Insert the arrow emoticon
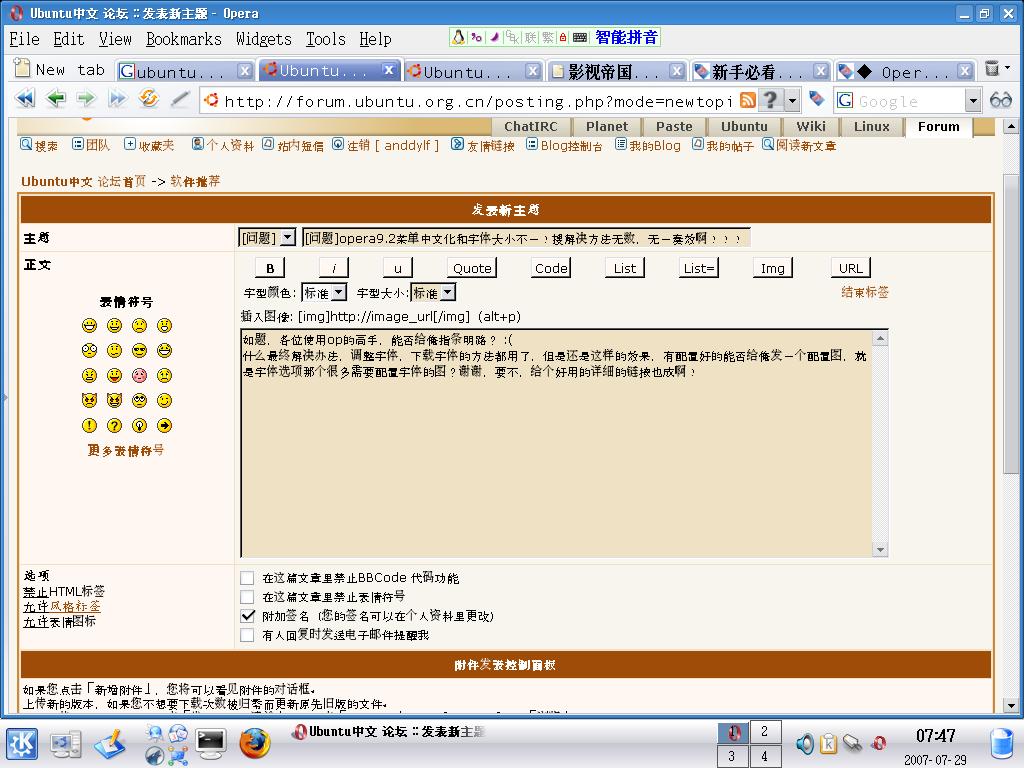1024x768 pixels. [x=165, y=426]
